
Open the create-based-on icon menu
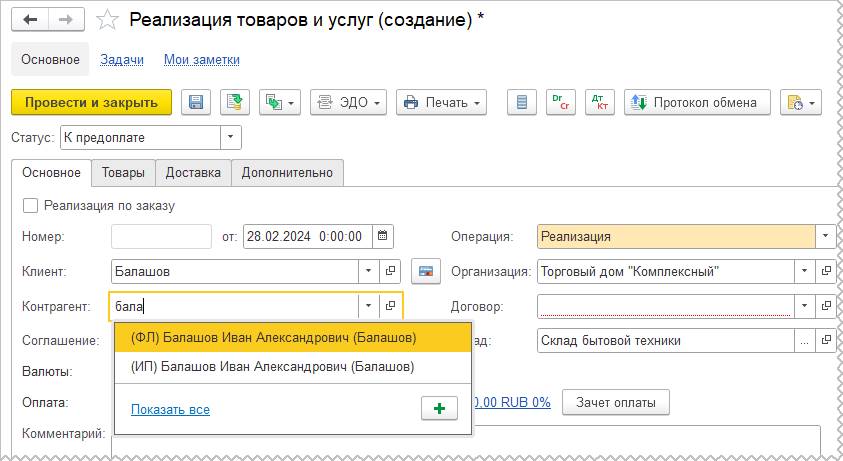point(279,103)
